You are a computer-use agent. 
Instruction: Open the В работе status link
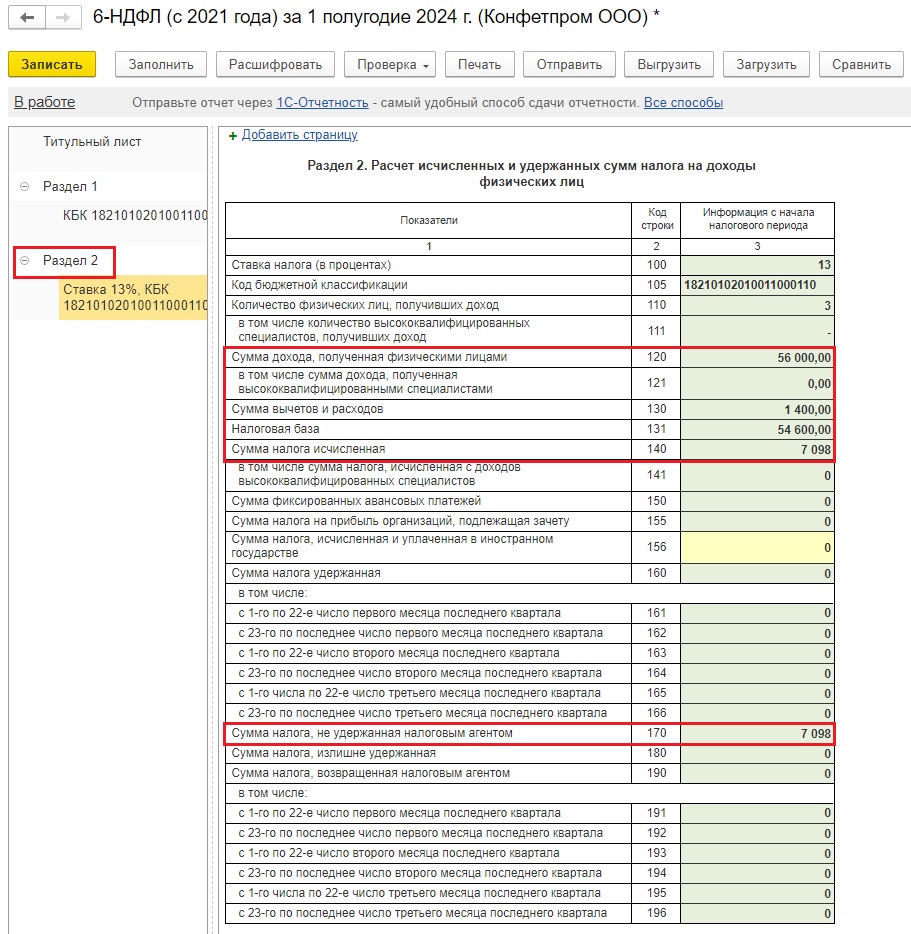point(45,102)
